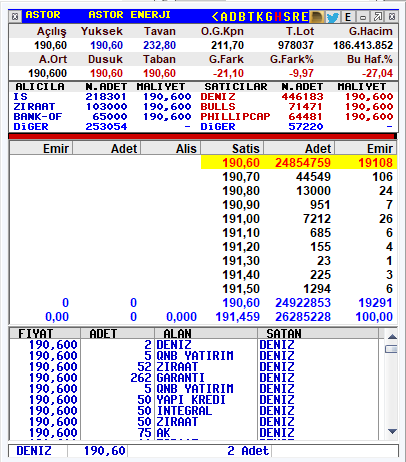
Task: Click the ASTOR symbol code in title
Action: (x=43, y=15)
